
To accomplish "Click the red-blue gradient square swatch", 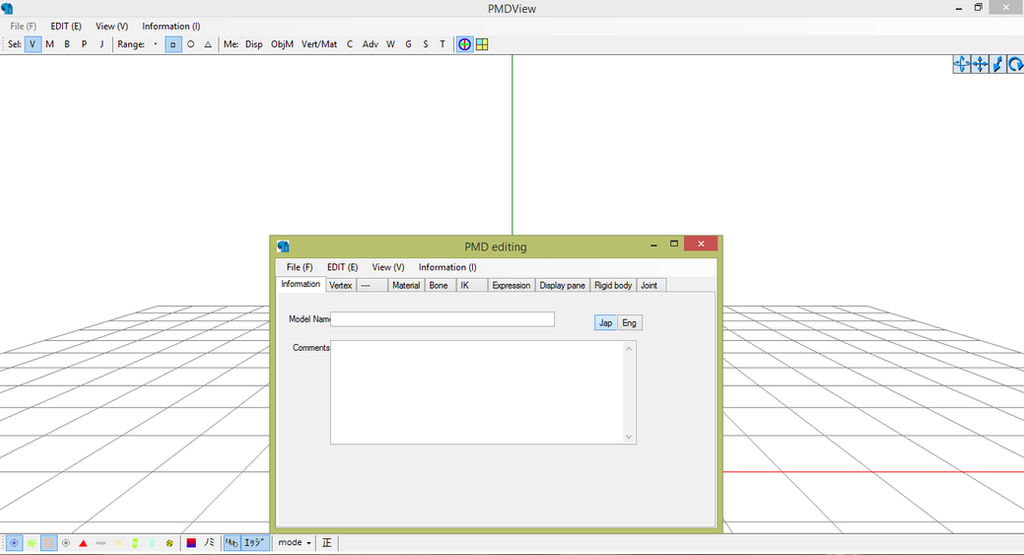I will coord(191,543).
